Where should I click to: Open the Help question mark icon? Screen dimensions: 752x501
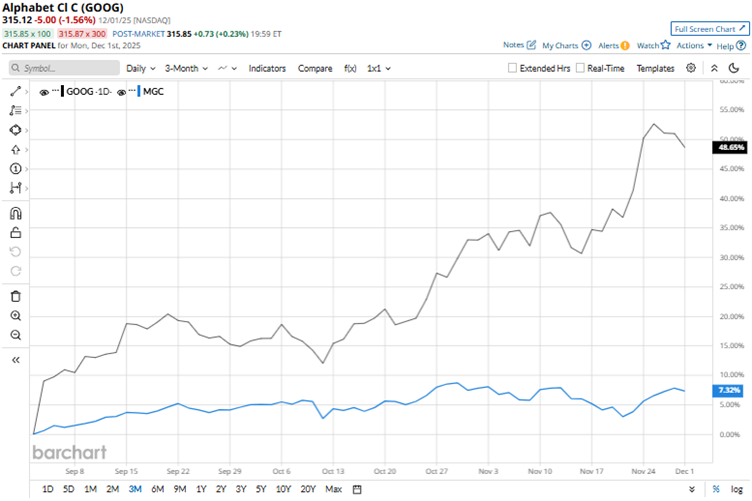pyautogui.click(x=741, y=46)
